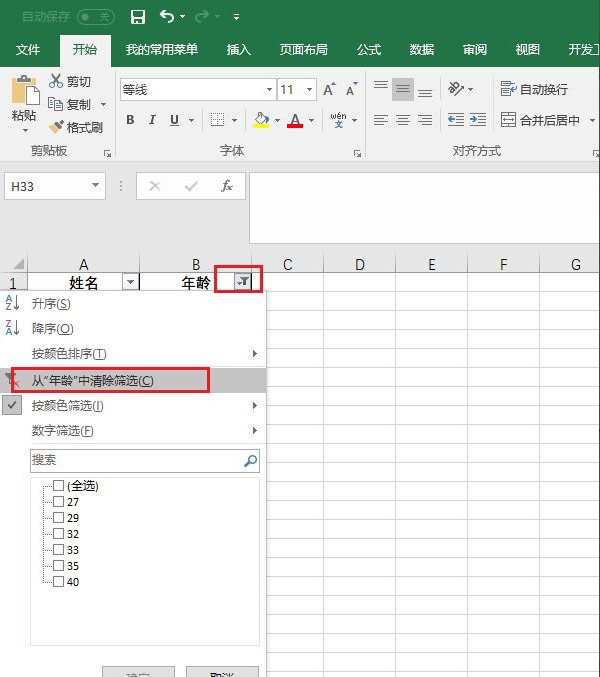This screenshot has height=677, width=600.
Task: Open the Merge and Center dropdown arrow
Action: [x=592, y=120]
